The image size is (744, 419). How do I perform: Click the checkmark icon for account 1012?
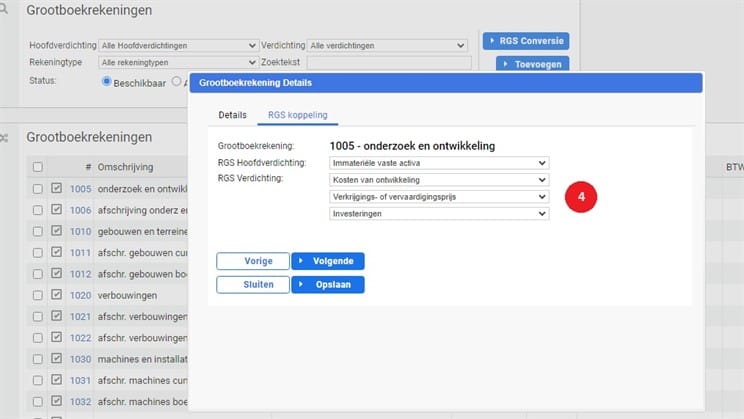pos(56,273)
